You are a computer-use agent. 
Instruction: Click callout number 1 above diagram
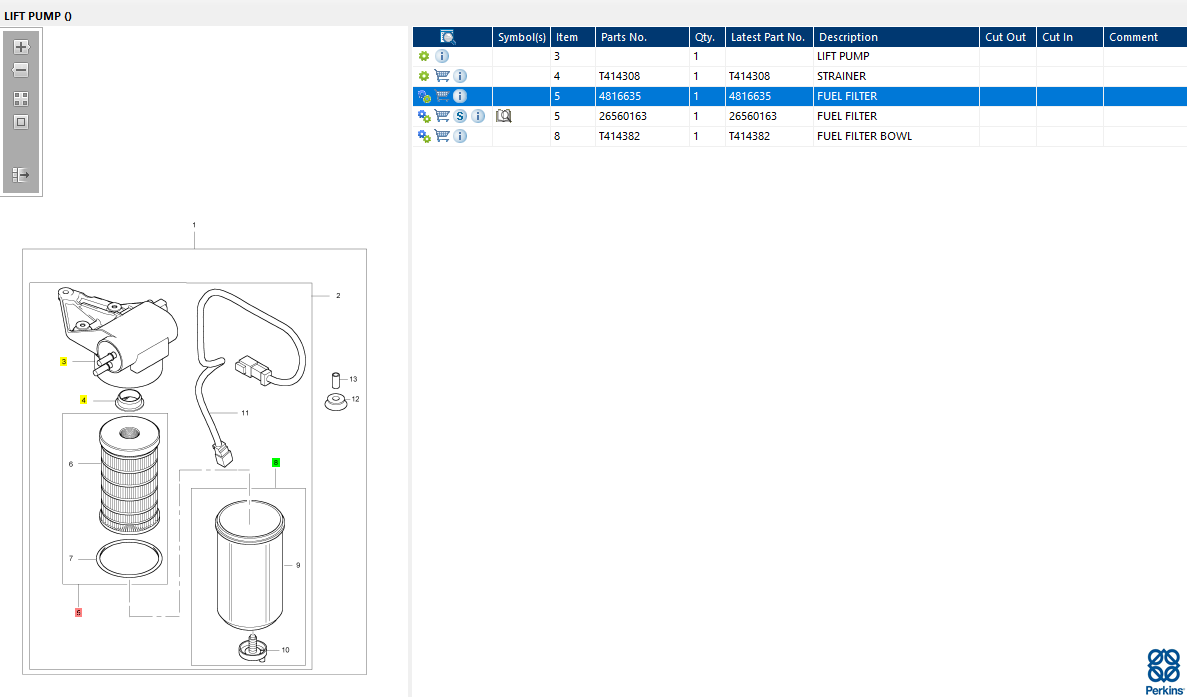[x=194, y=225]
